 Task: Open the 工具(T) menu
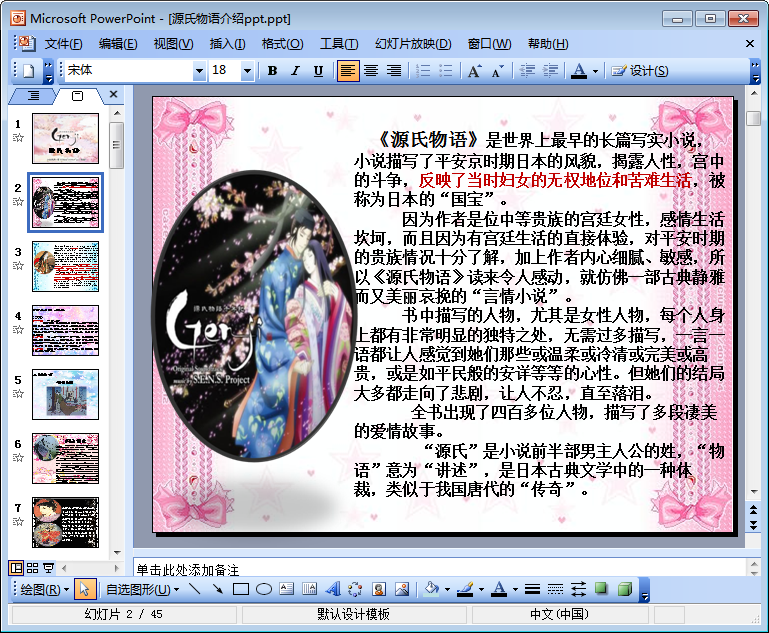point(339,44)
